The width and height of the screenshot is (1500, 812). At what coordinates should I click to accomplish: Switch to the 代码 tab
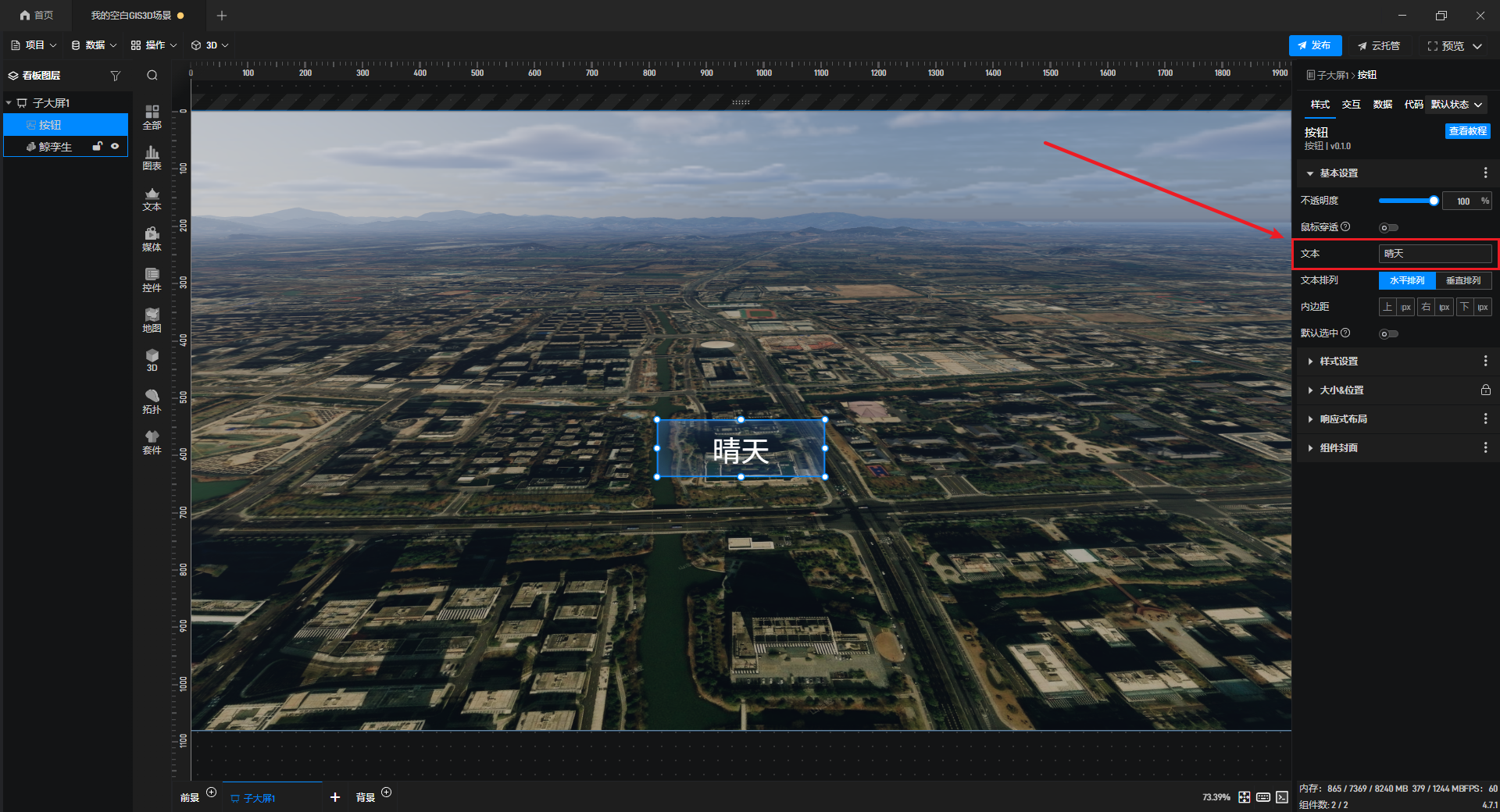(x=1413, y=105)
